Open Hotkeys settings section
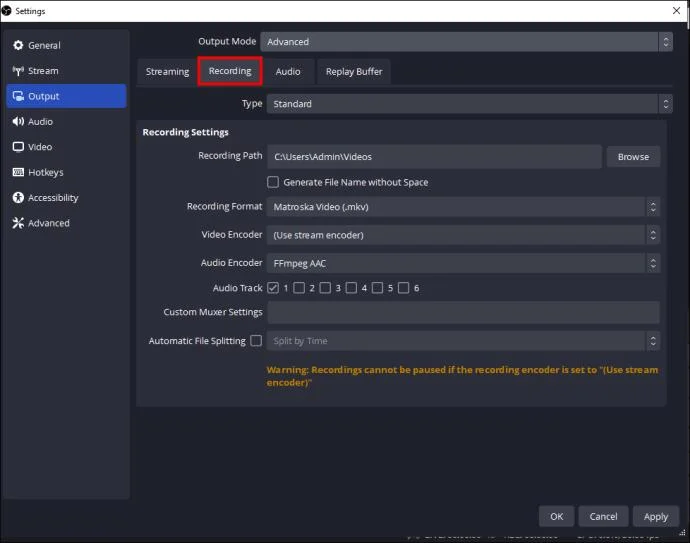 point(66,172)
